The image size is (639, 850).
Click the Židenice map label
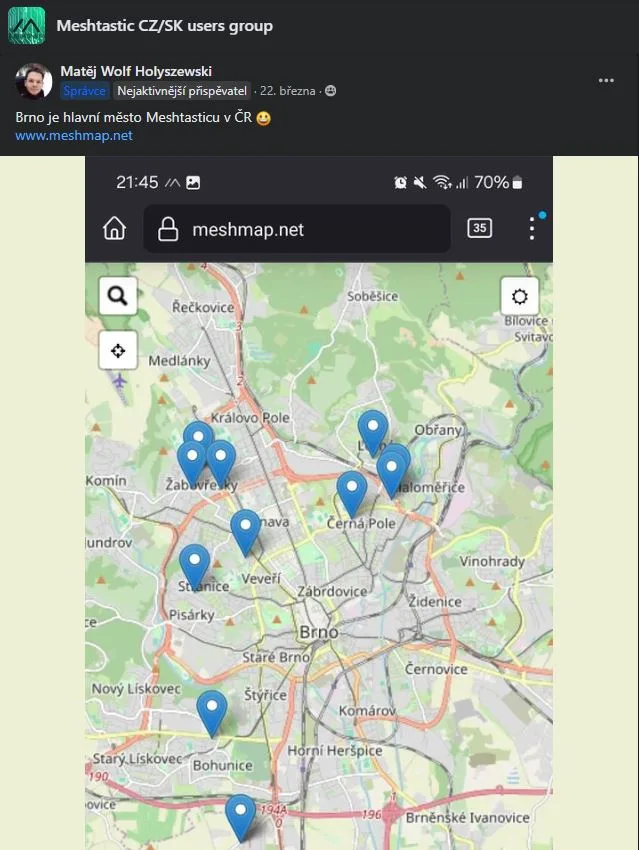435,602
